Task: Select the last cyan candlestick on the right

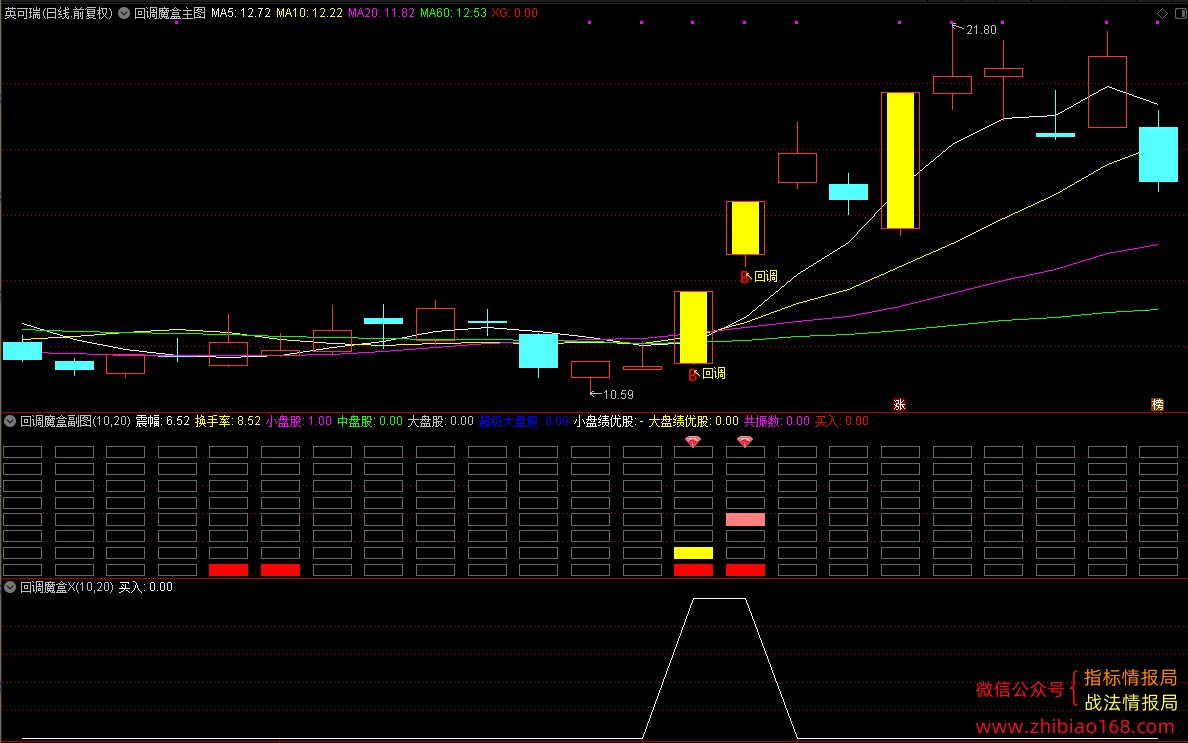Action: pyautogui.click(x=1158, y=155)
